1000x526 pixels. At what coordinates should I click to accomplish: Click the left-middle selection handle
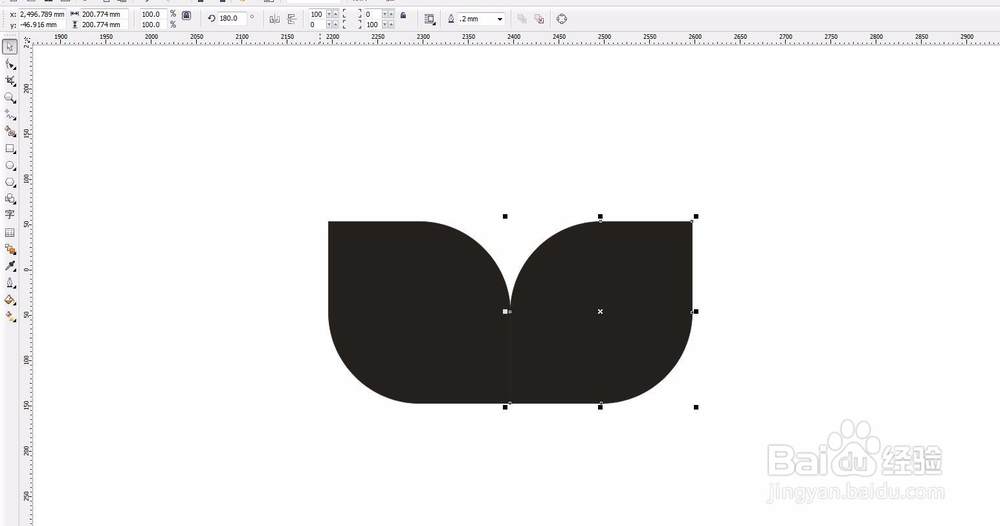[x=505, y=312]
